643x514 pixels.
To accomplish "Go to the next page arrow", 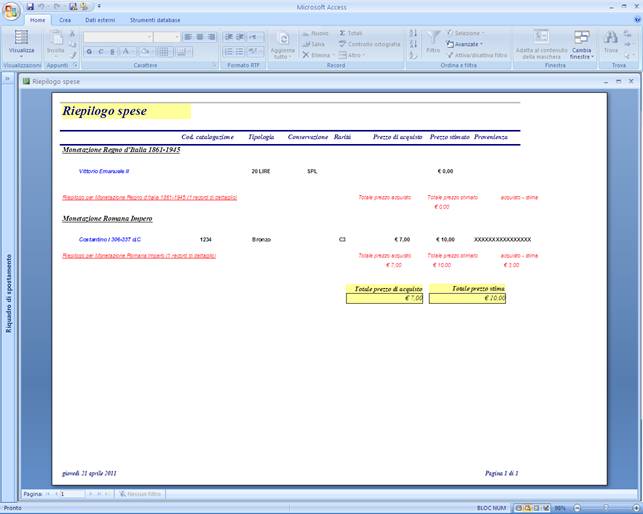I will 91,494.
